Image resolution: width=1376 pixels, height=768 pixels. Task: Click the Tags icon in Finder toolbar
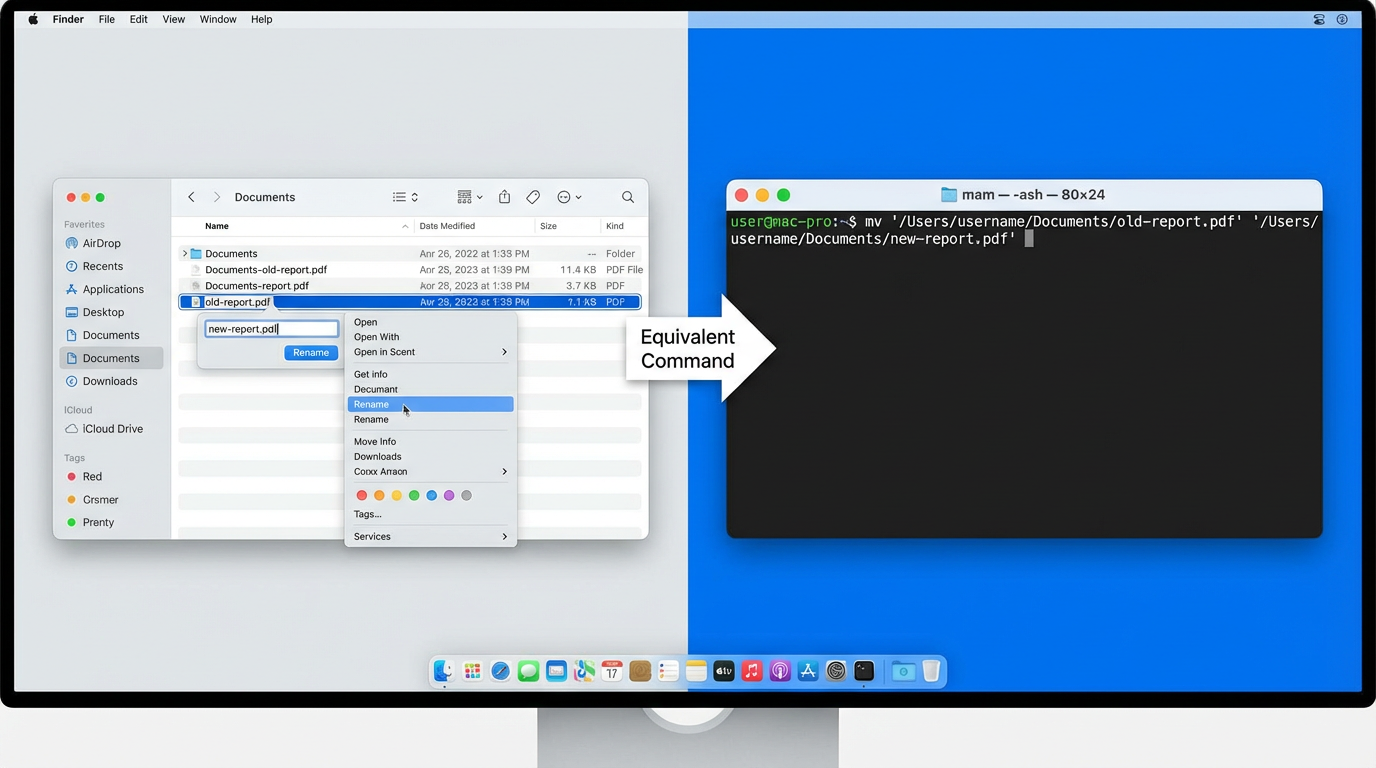(533, 197)
